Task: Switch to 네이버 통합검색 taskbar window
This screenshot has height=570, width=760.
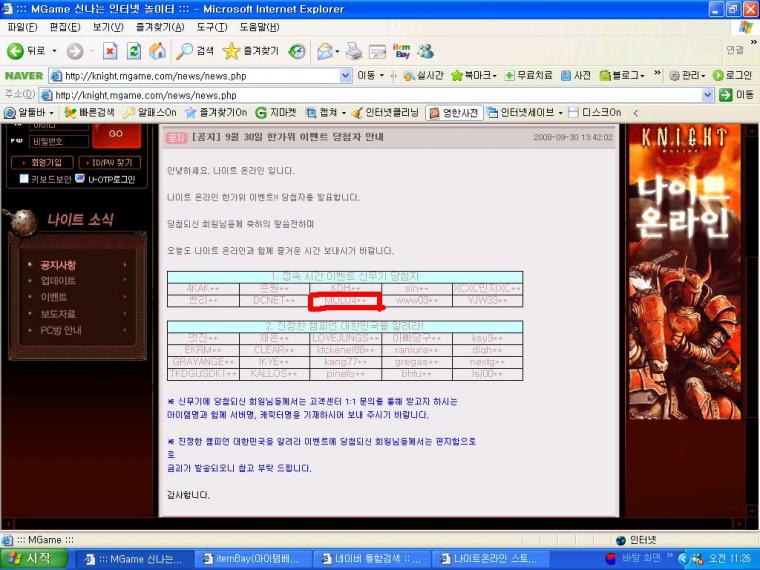Action: [371, 559]
